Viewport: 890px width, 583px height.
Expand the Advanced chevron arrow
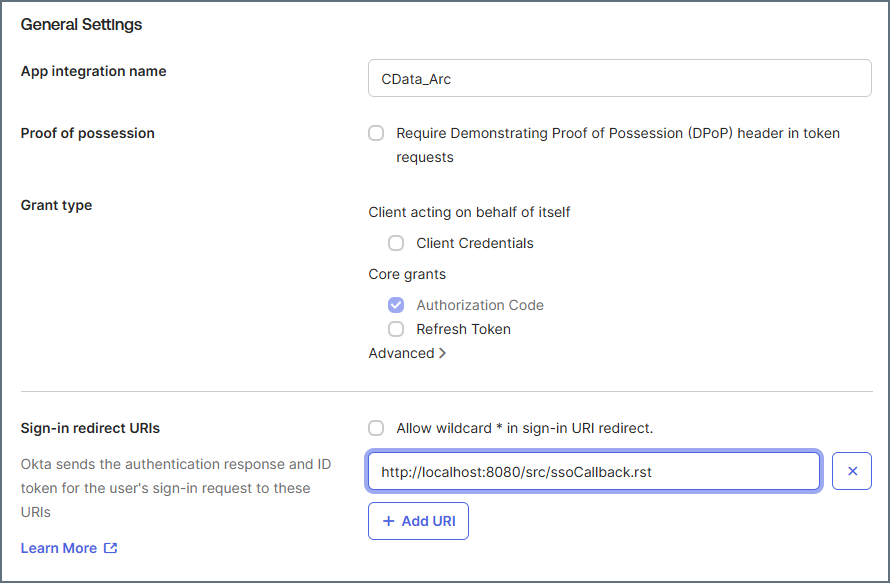[x=442, y=353]
